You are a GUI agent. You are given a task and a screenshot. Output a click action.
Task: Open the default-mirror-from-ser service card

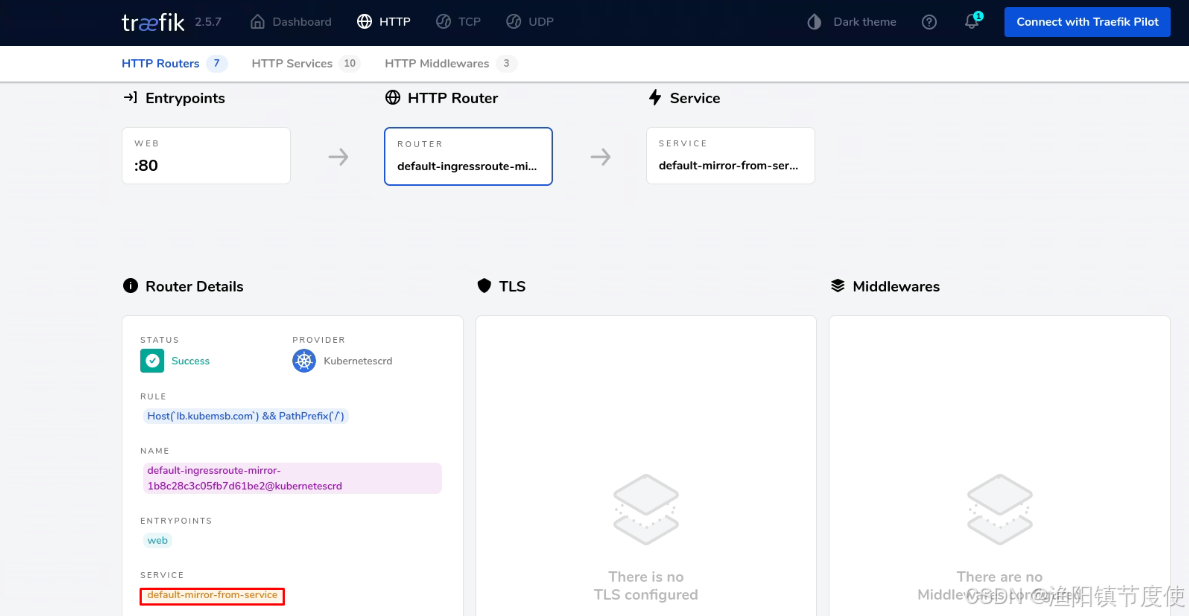(730, 156)
